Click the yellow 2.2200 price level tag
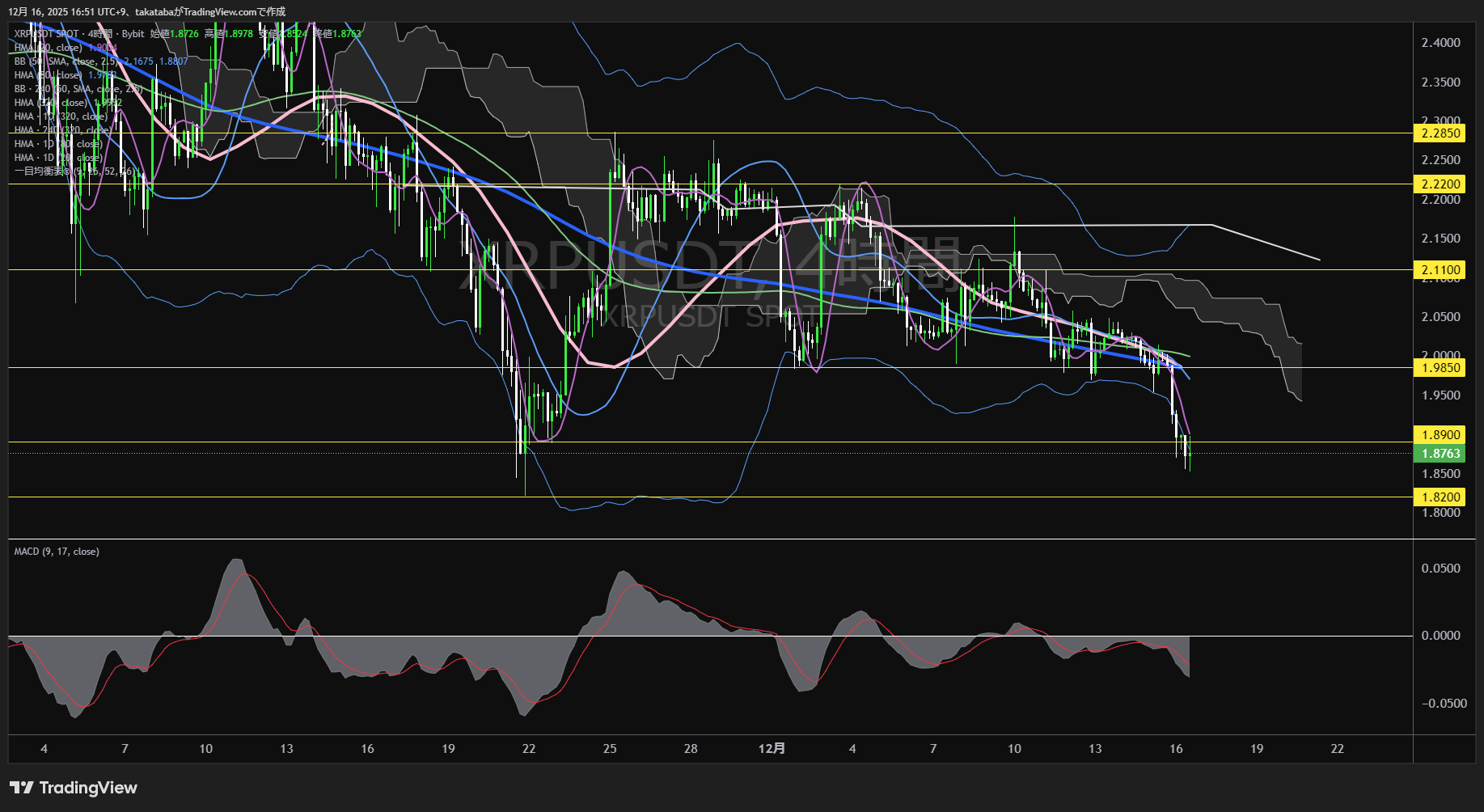Viewport: 1484px width, 812px height. [1440, 184]
